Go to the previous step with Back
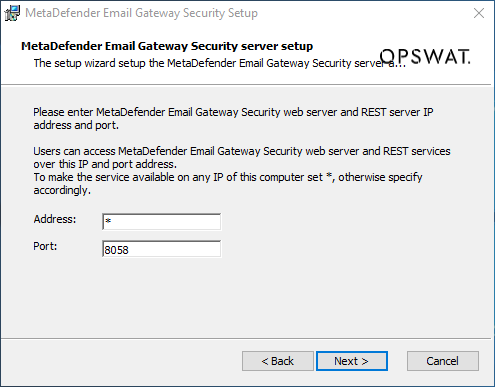The width and height of the screenshot is (495, 387). 278,361
